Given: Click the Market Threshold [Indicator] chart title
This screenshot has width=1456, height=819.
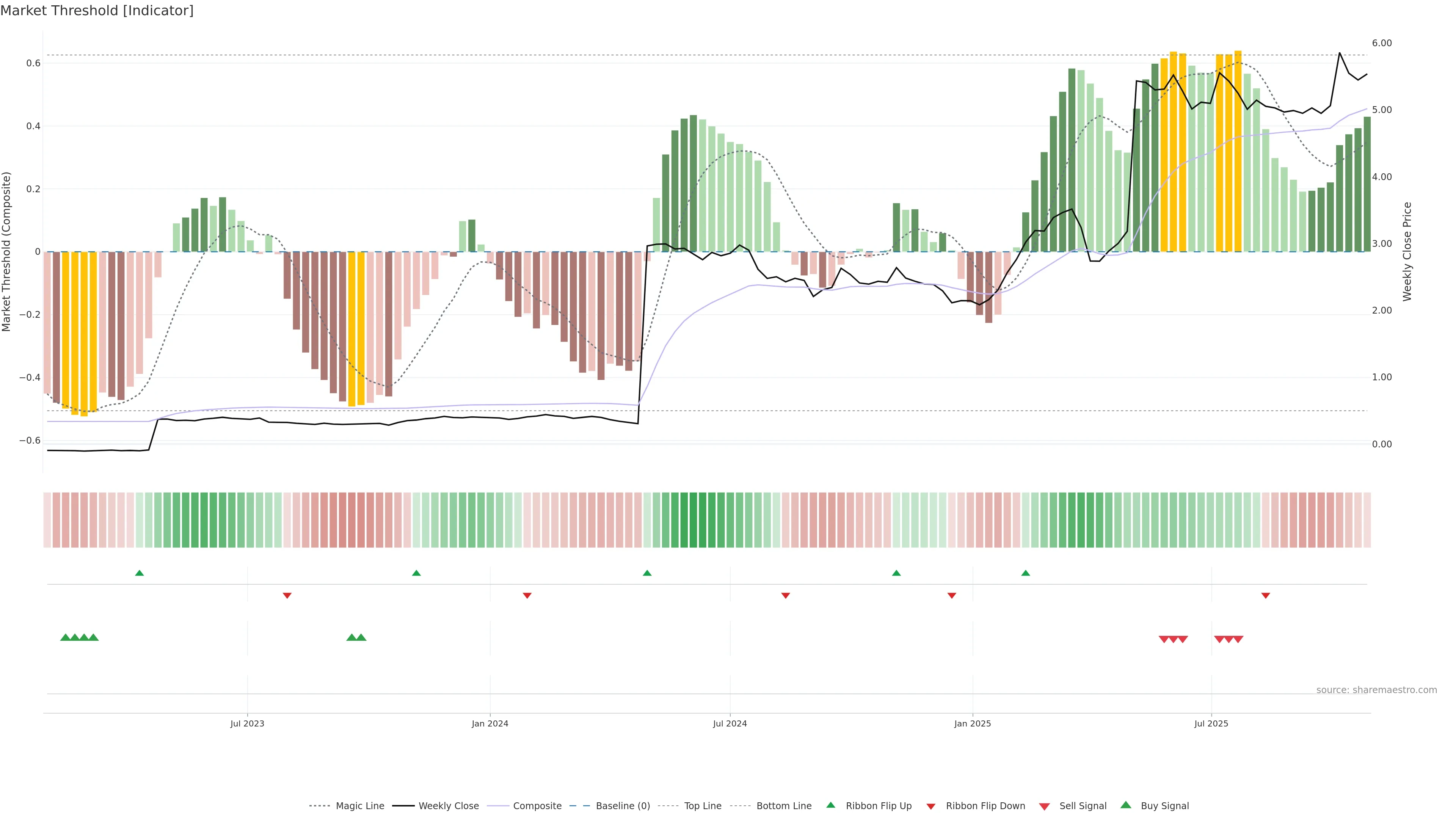Looking at the screenshot, I should pyautogui.click(x=97, y=11).
